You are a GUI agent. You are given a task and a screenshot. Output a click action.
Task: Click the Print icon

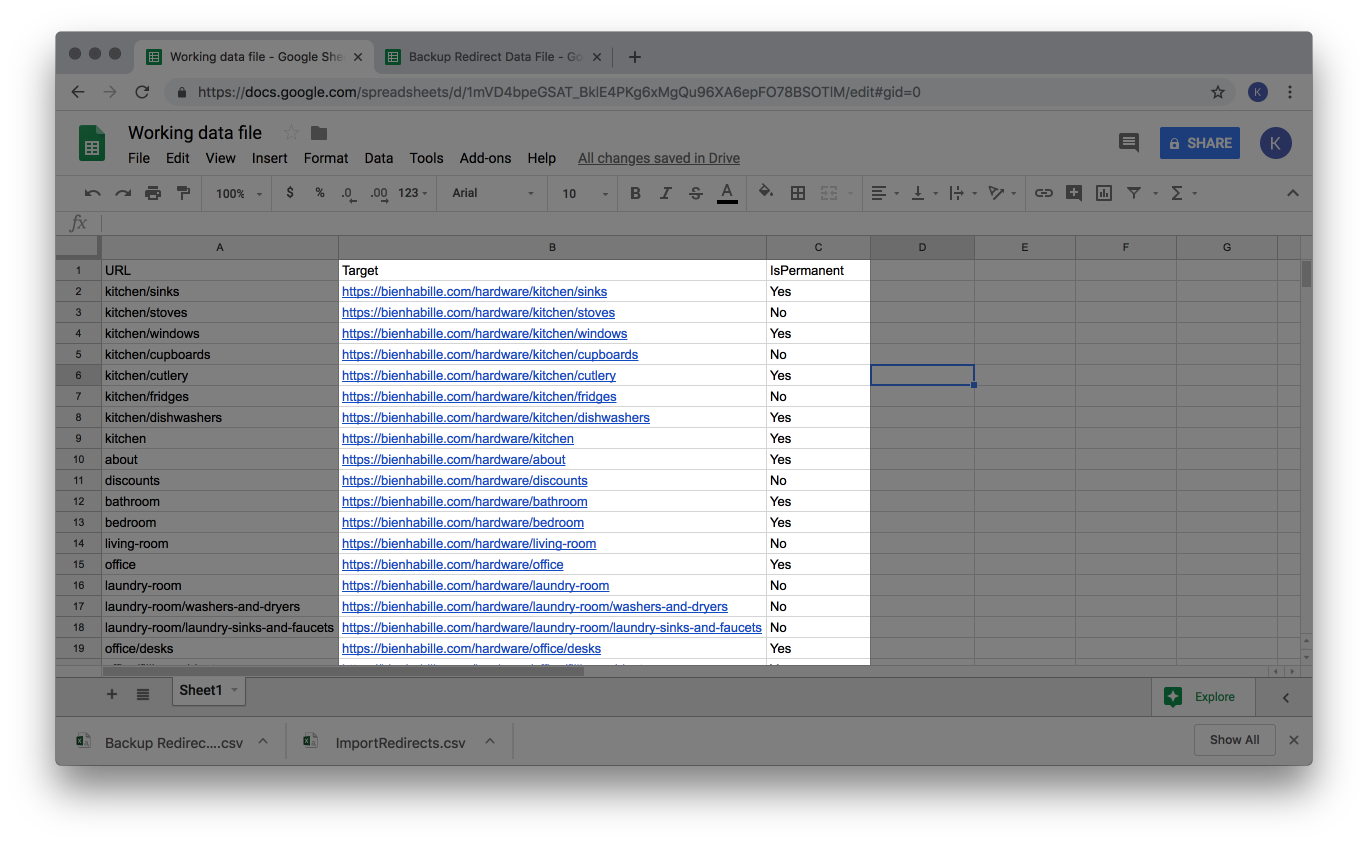click(153, 193)
